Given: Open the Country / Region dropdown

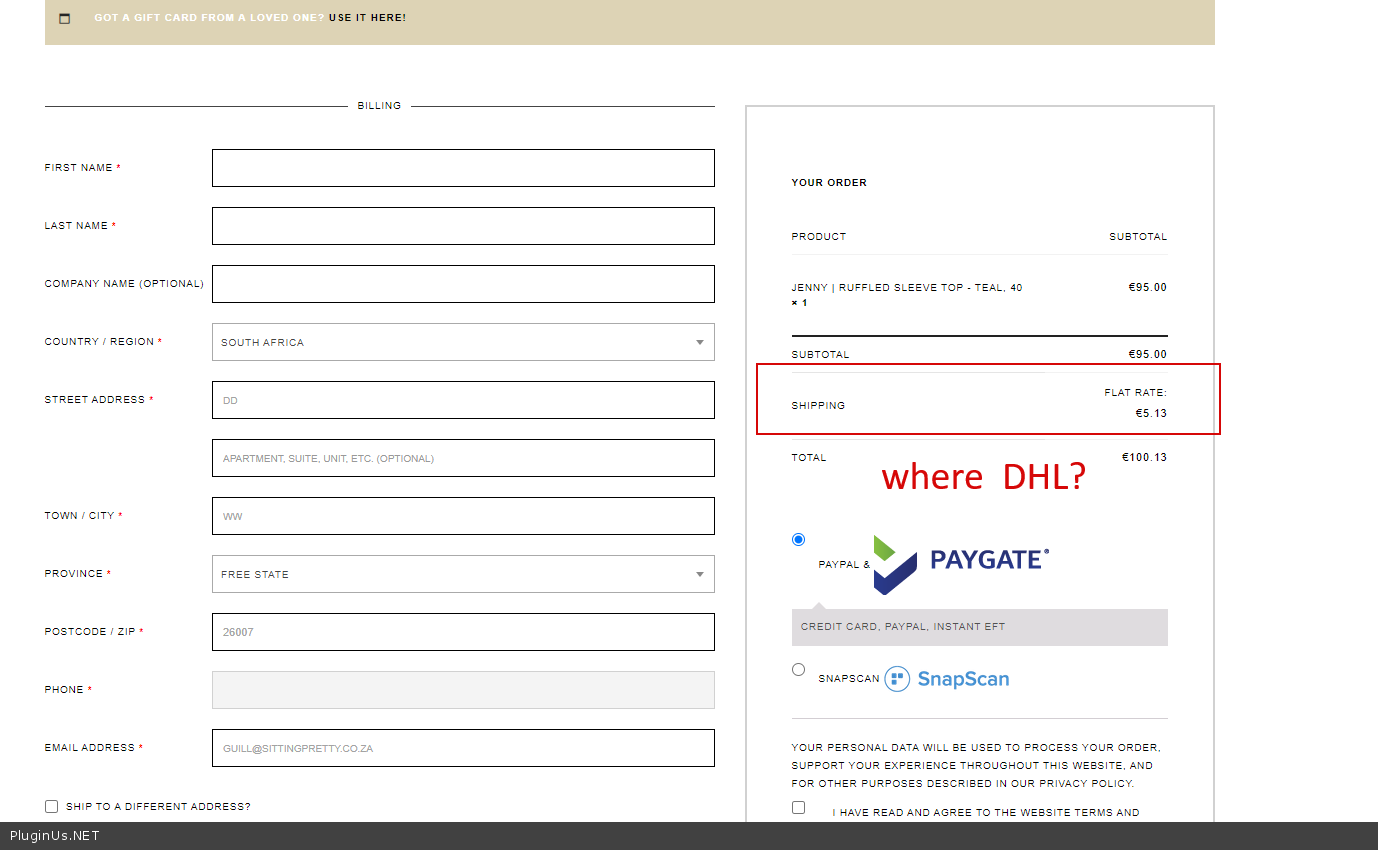Looking at the screenshot, I should point(463,342).
